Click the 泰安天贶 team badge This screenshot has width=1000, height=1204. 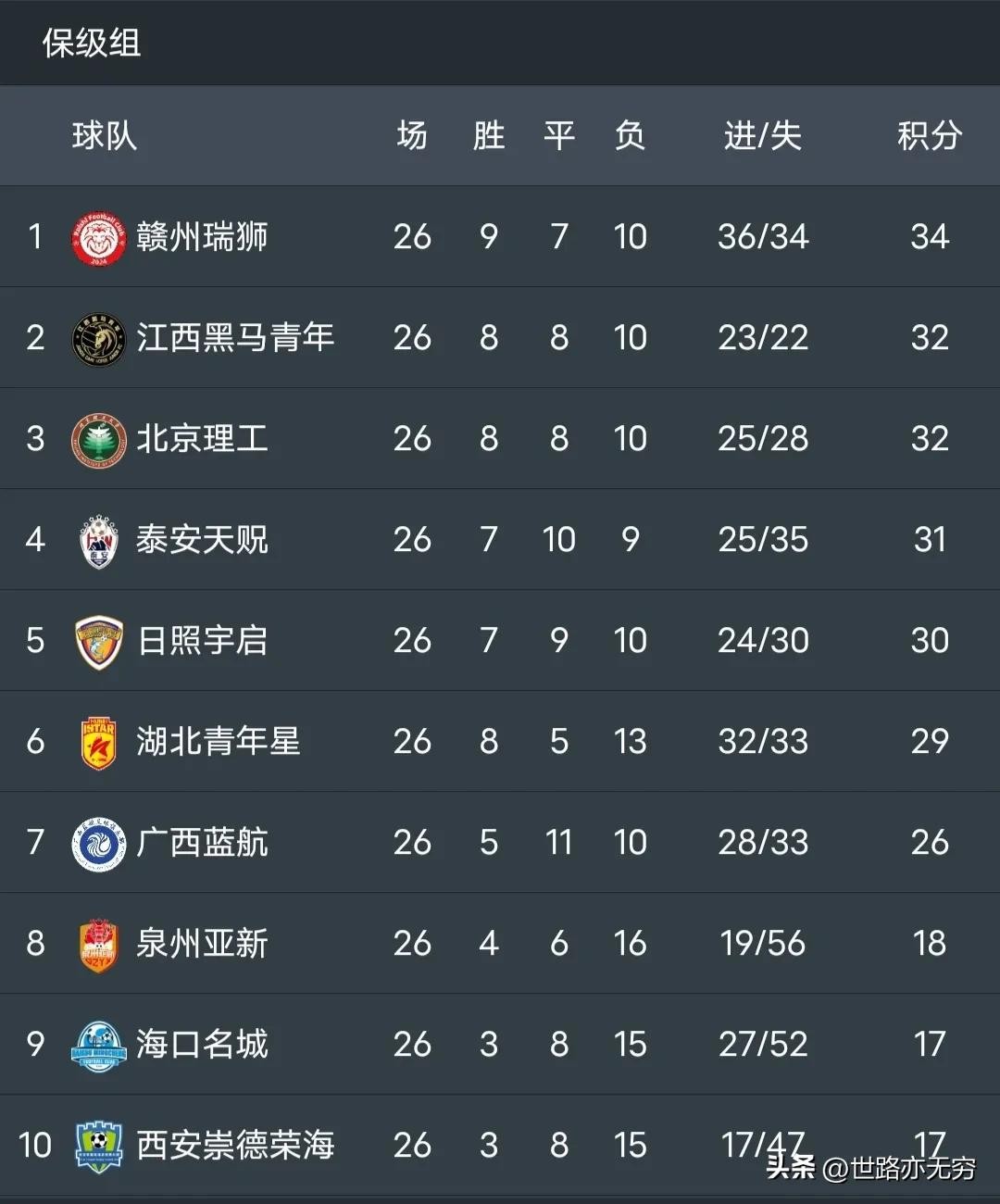(98, 540)
